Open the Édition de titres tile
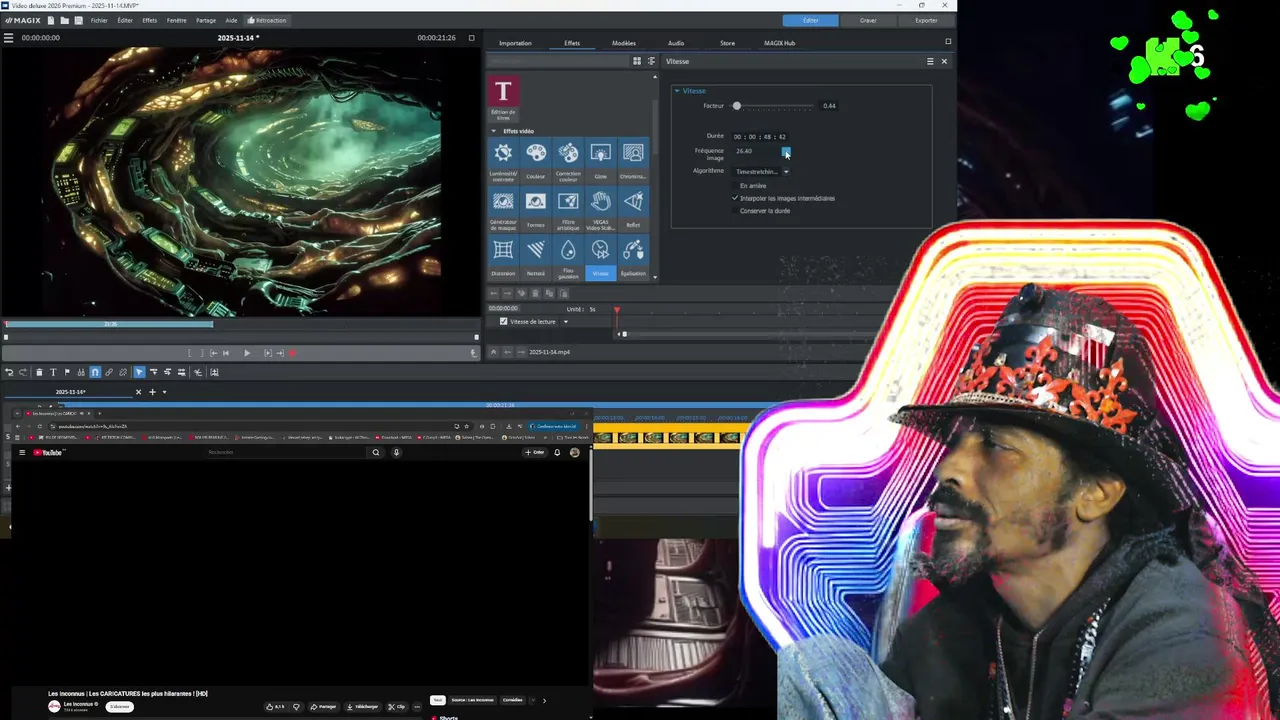1280x720 pixels. point(503,99)
